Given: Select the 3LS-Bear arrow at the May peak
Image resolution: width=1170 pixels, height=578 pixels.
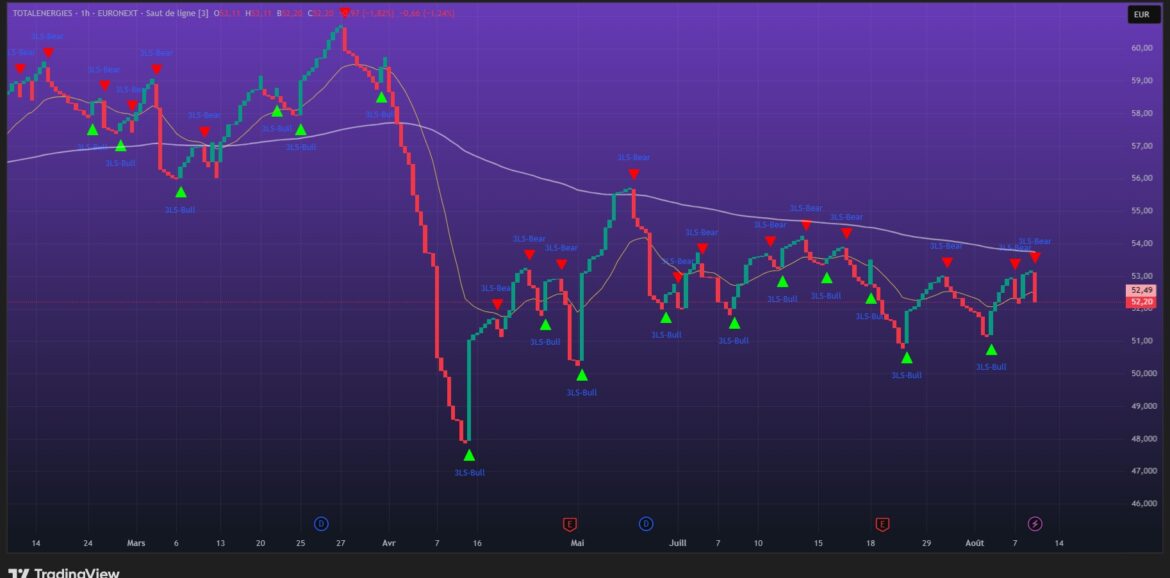Looking at the screenshot, I should click(x=633, y=174).
